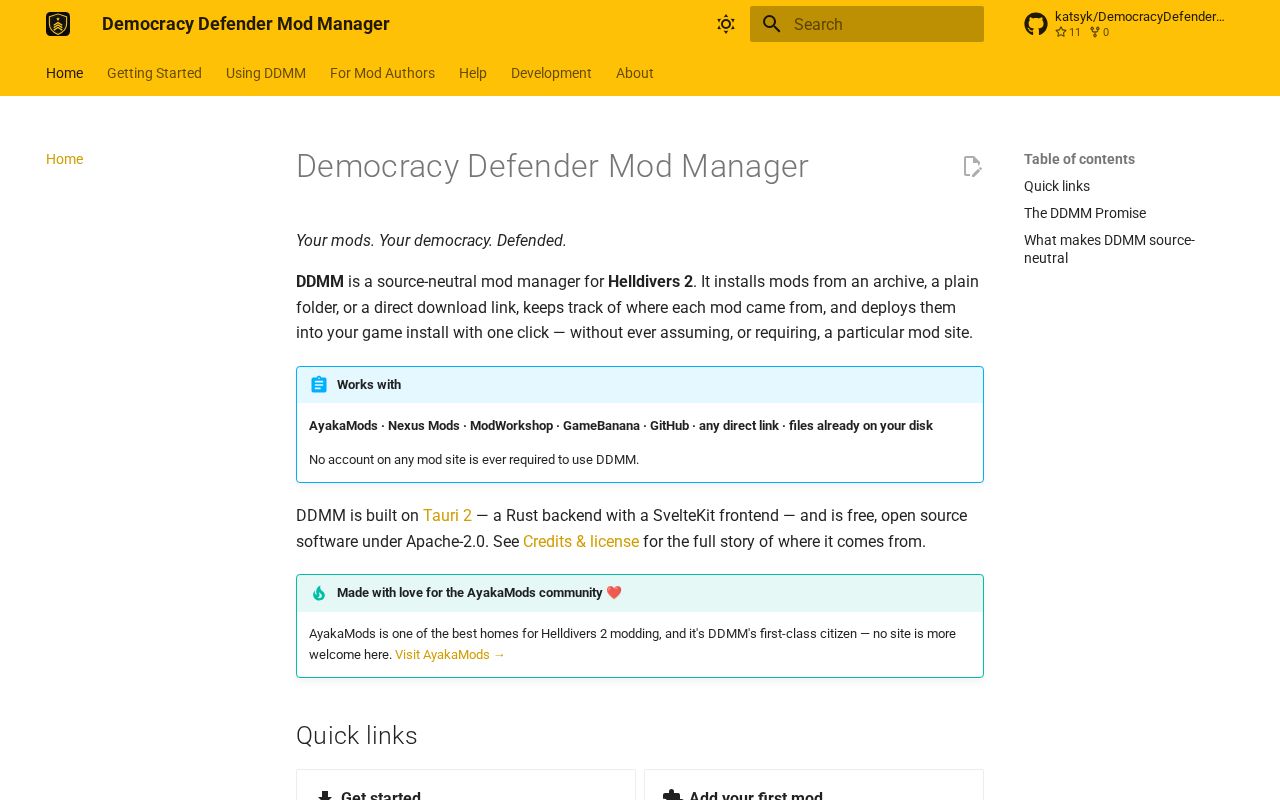
Task: Click the repository star count 11
Action: pos(1068,32)
